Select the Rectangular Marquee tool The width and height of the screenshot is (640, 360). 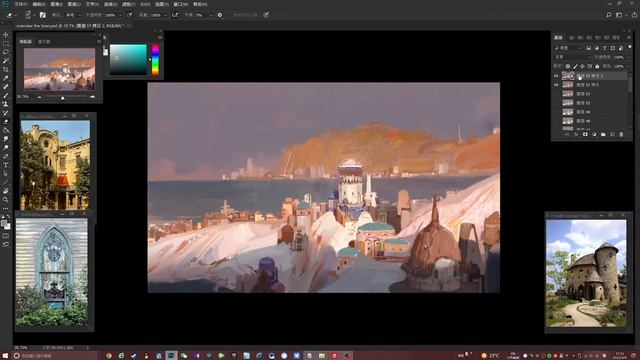pos(6,43)
